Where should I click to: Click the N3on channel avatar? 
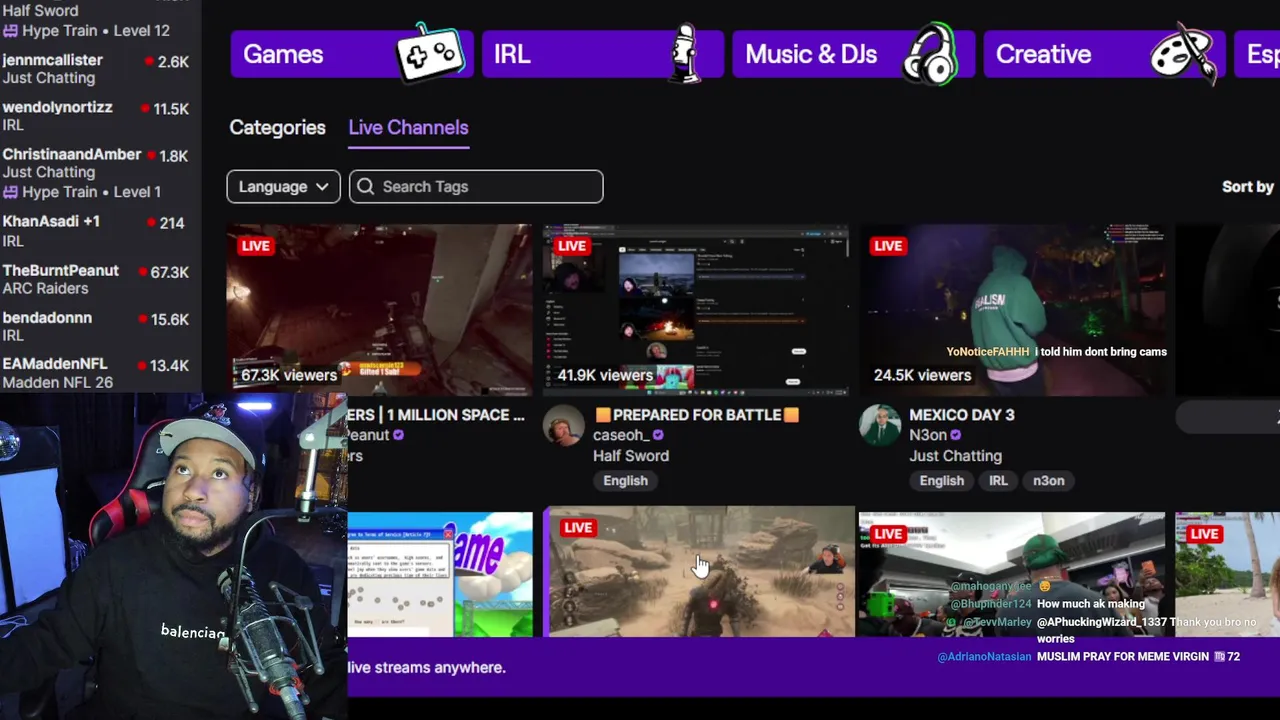(x=880, y=426)
